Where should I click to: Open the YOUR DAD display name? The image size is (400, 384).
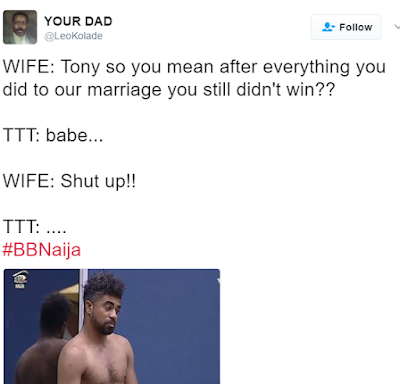point(78,21)
